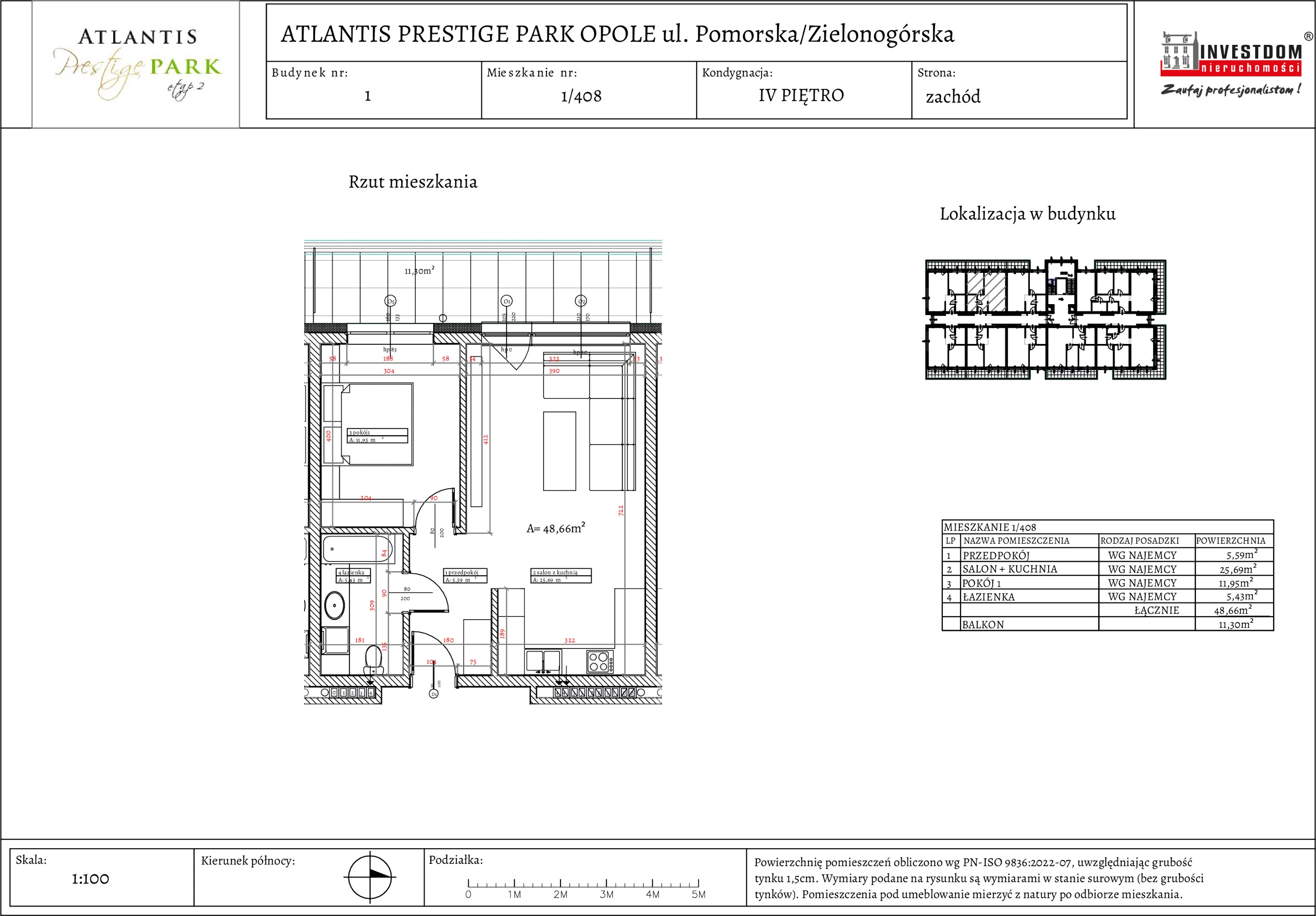Screen dimensions: 1316x916
Task: Click the 'RODZAJ POSADZKI' column header
Action: click(1139, 540)
